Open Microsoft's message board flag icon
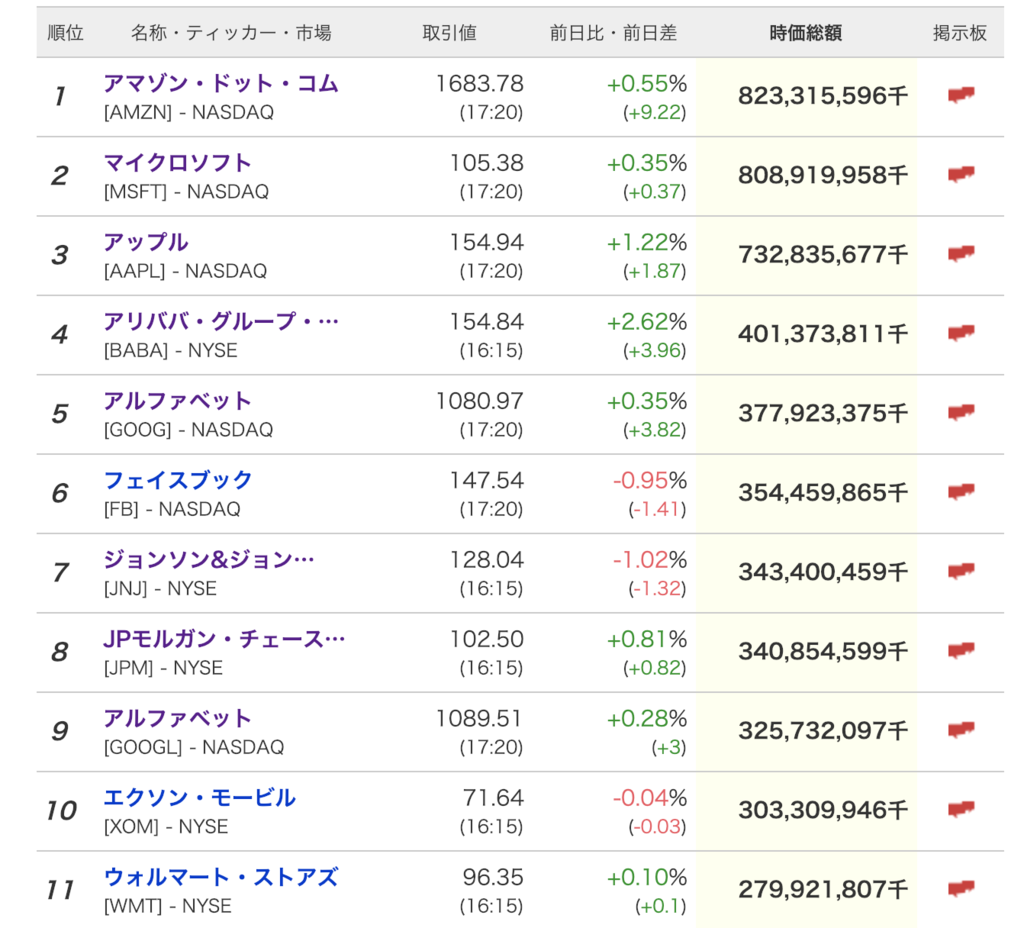This screenshot has width=1024, height=928. pos(961,174)
